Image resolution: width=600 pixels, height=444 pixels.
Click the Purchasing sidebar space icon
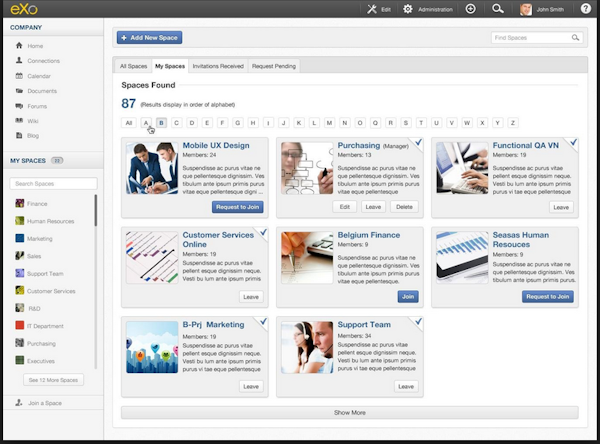click(20, 343)
